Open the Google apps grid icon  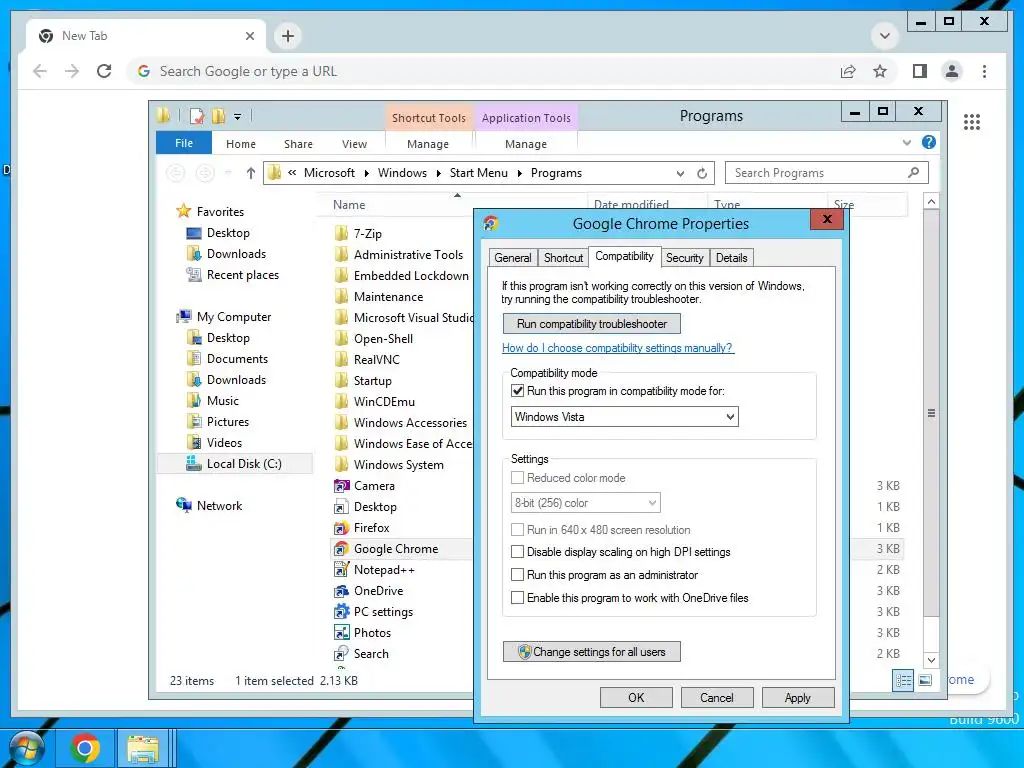pos(972,121)
